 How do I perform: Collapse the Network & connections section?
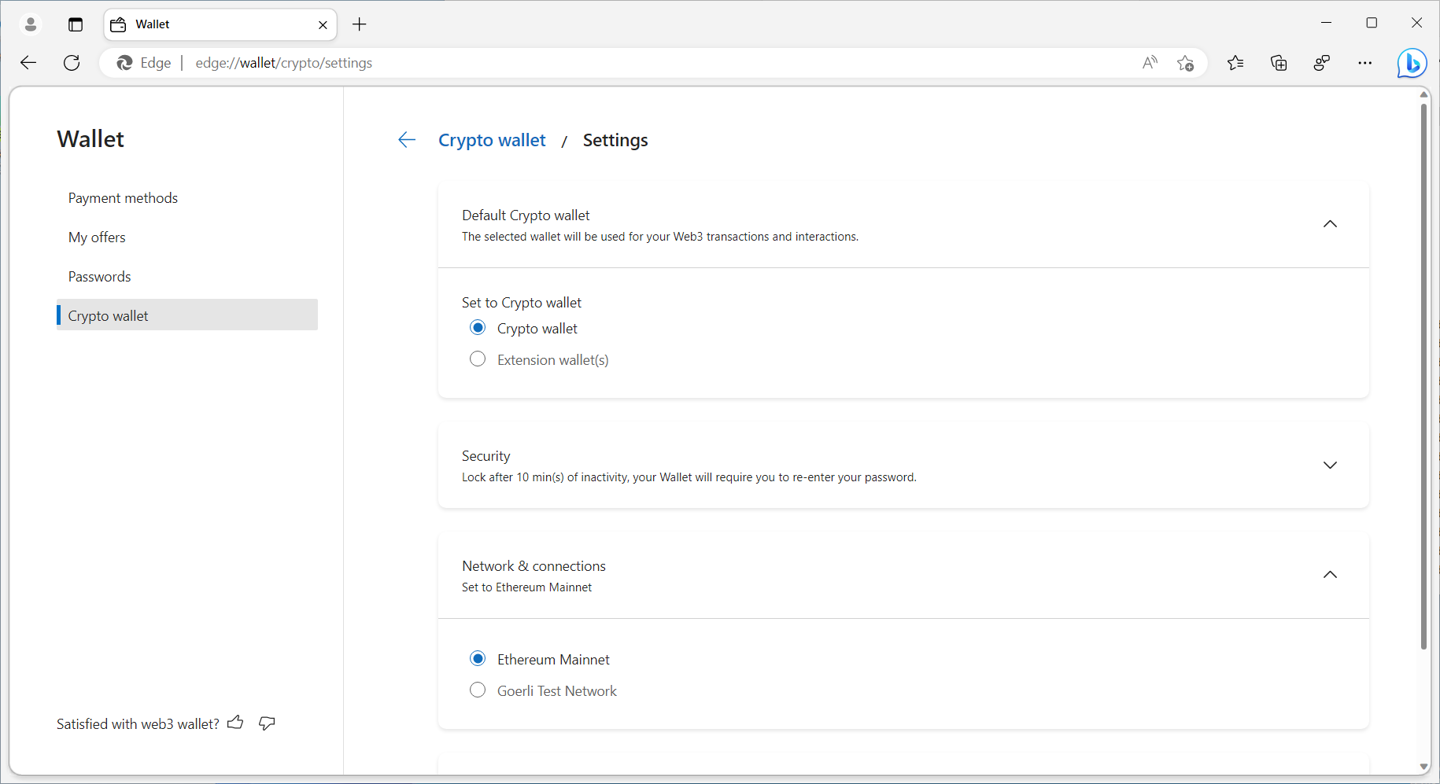[x=1329, y=575]
